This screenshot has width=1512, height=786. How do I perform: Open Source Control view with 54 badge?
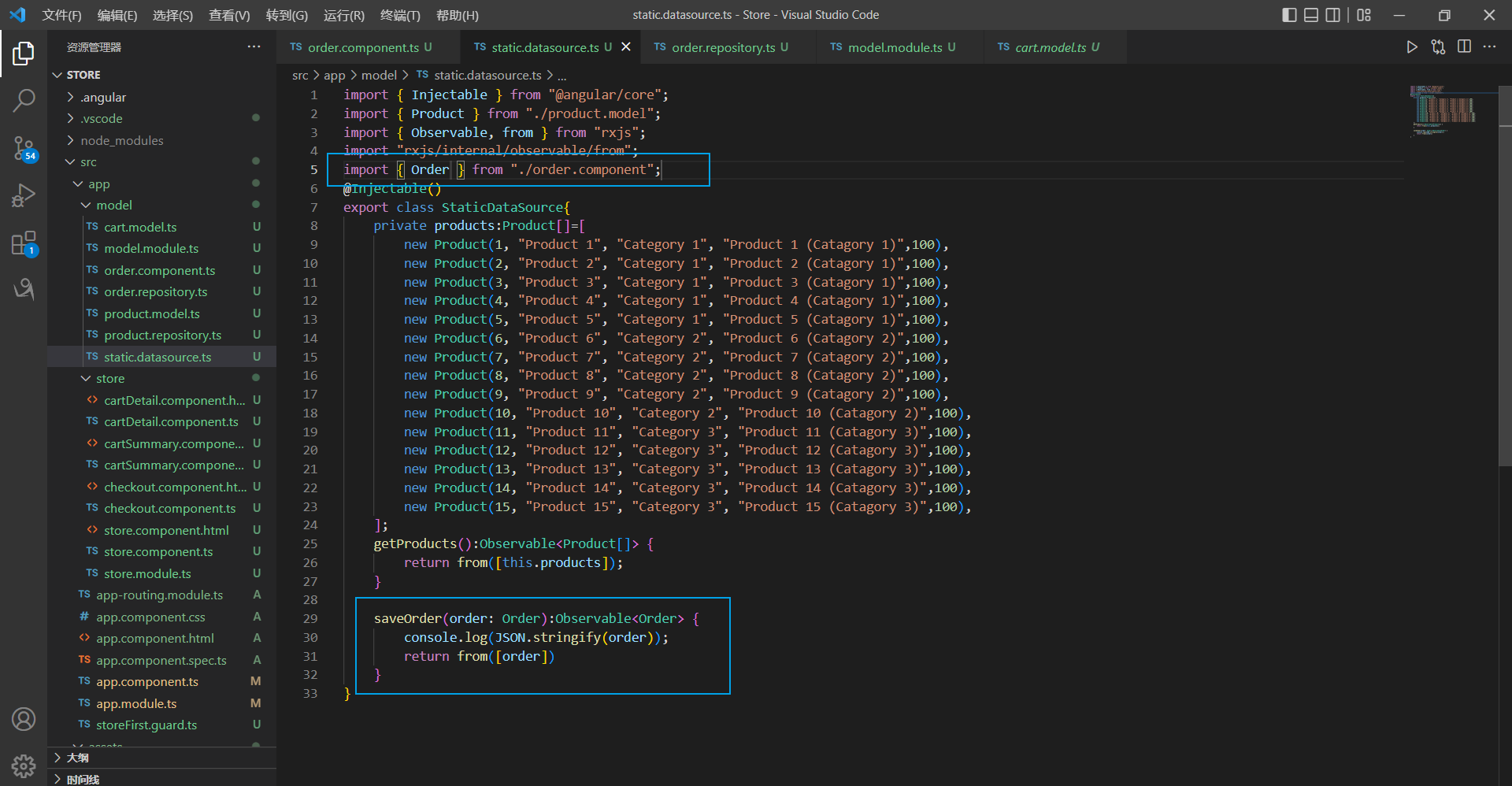(24, 147)
